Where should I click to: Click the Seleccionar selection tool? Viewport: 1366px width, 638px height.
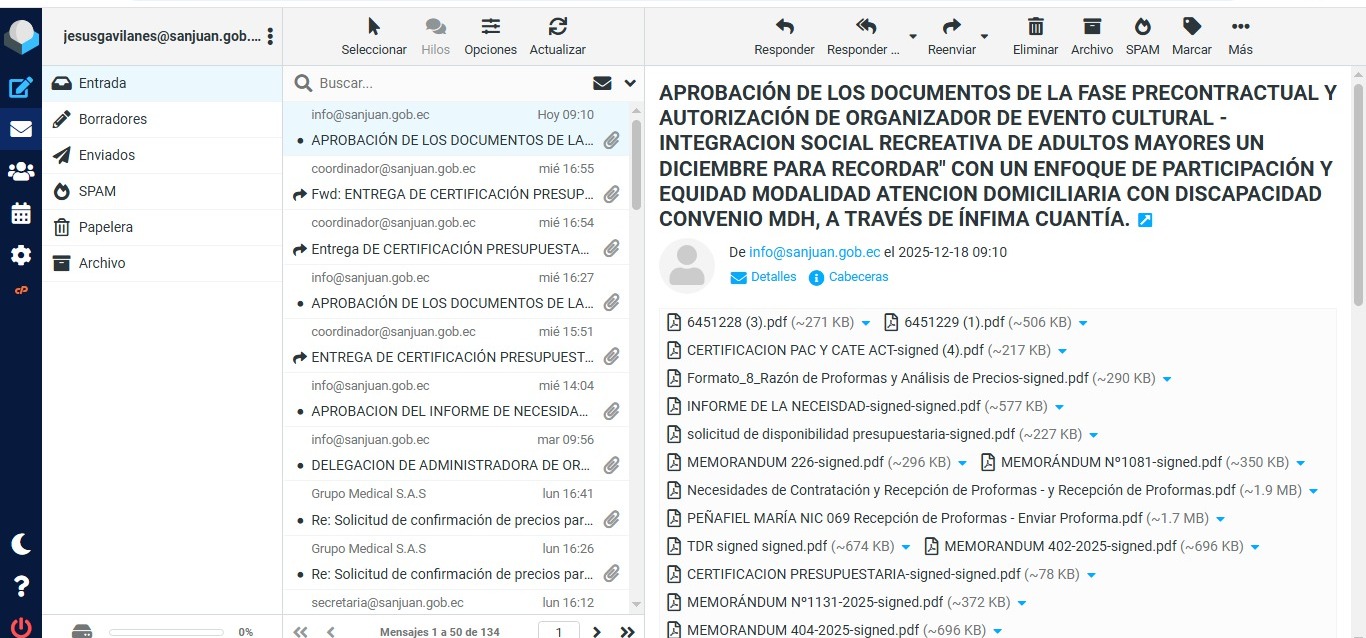click(374, 36)
